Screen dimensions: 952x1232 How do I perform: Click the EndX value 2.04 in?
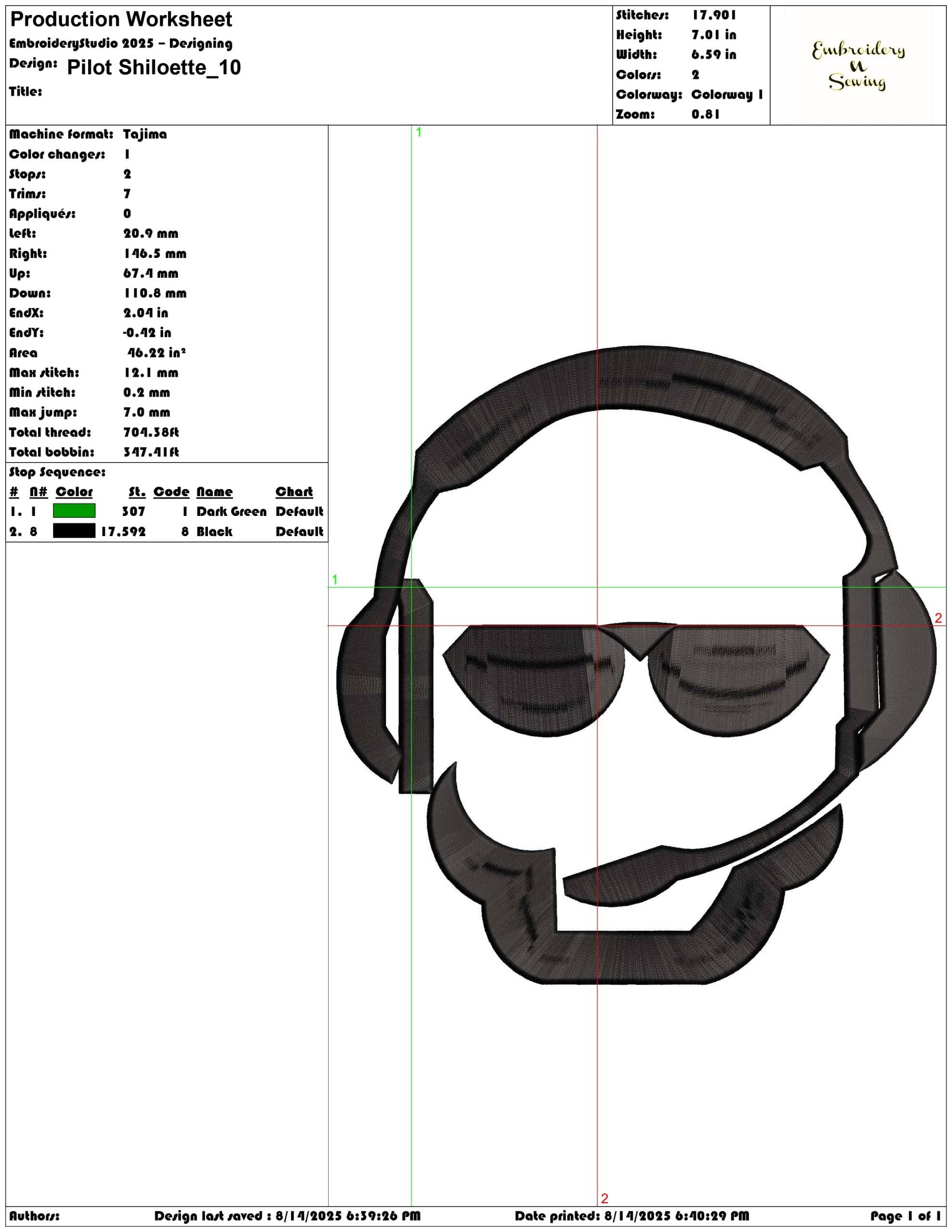(x=146, y=312)
